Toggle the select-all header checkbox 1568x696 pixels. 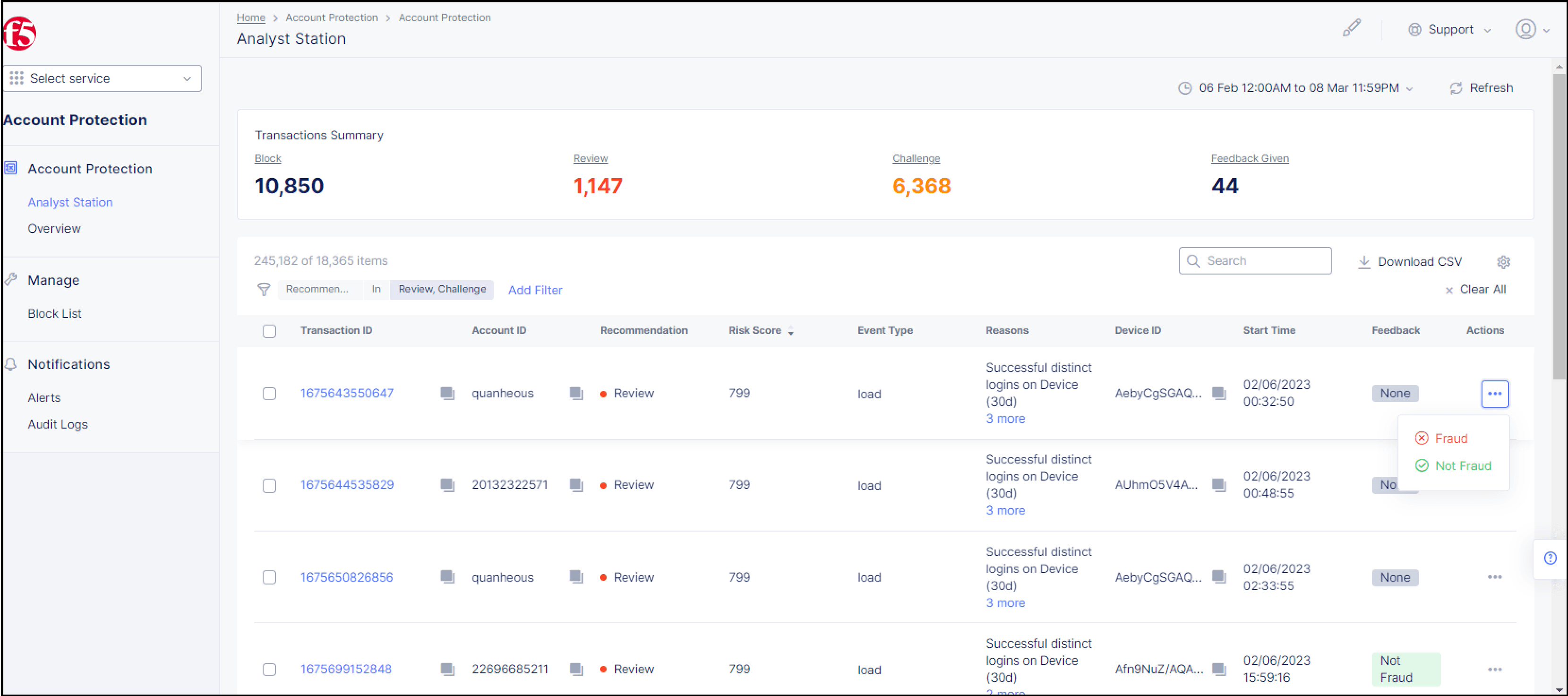[x=269, y=331]
